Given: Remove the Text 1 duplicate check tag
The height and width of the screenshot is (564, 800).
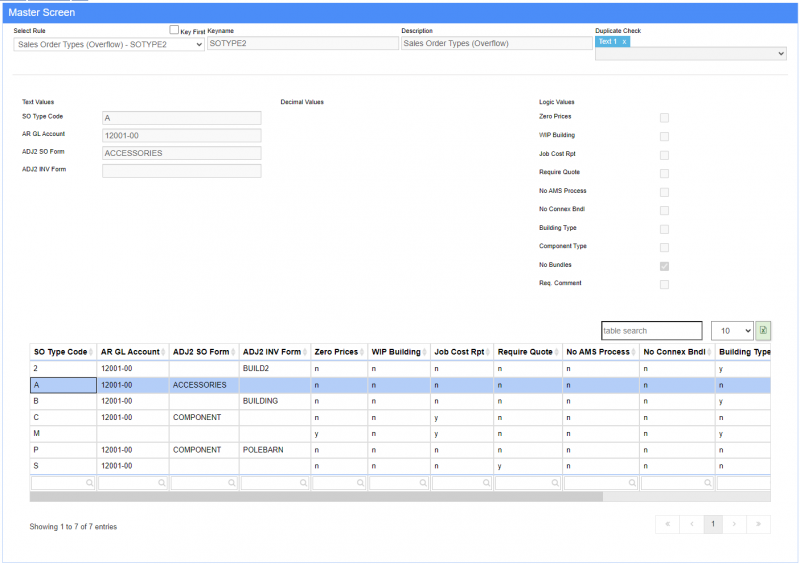Looking at the screenshot, I should [x=624, y=42].
